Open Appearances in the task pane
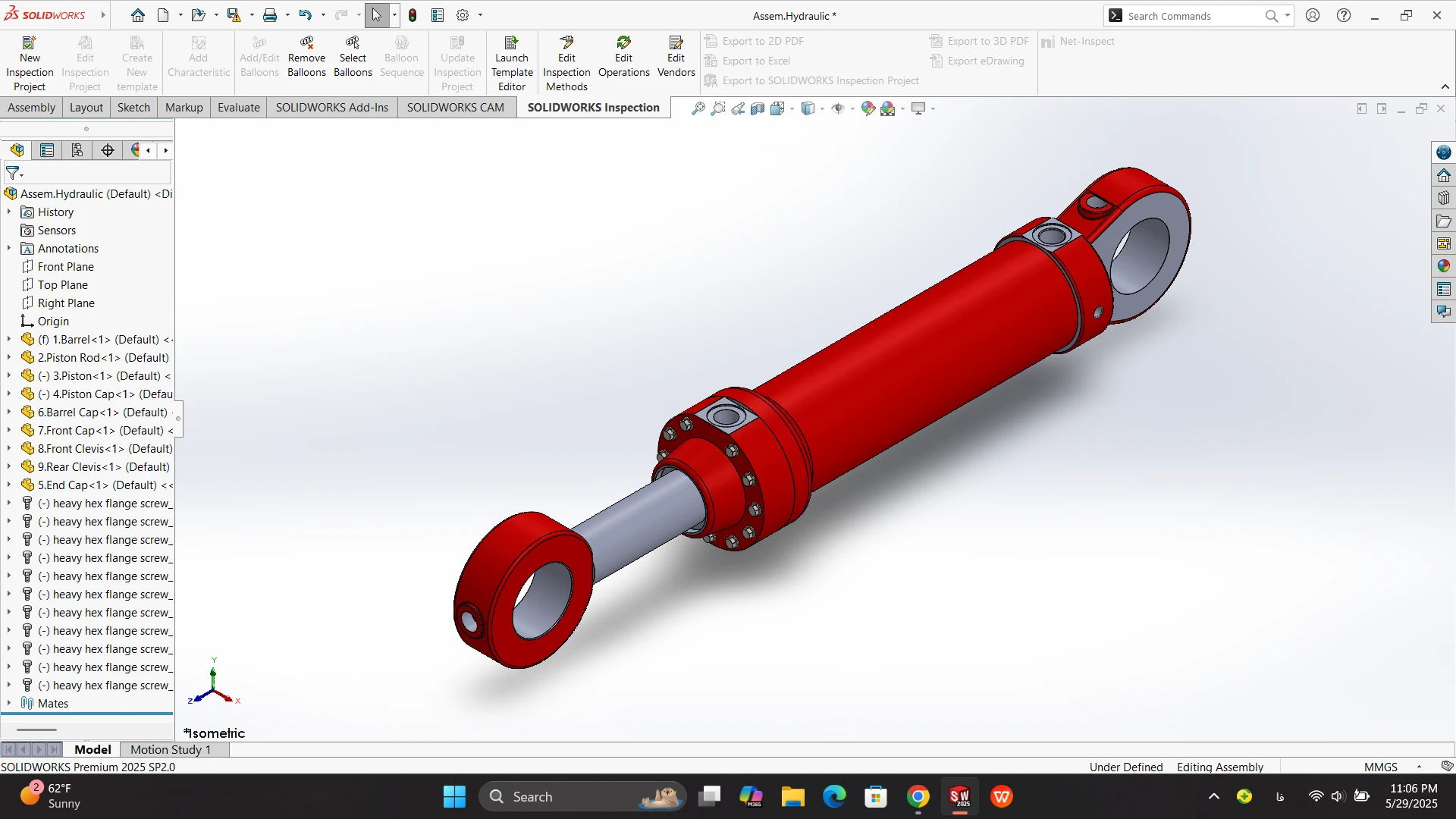Screen dimensions: 1456x819 click(1443, 266)
